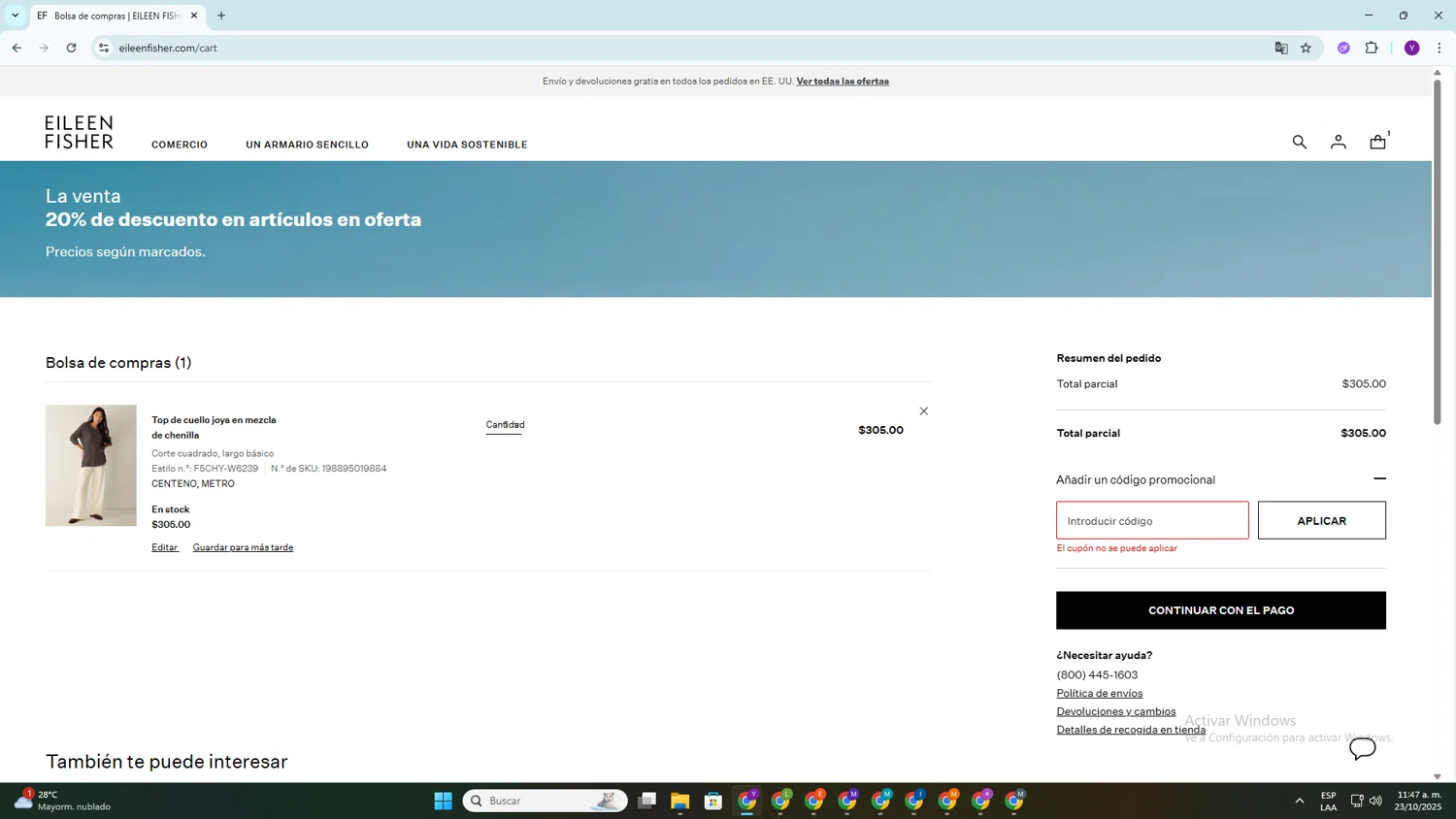Remove the chenille top with the X icon
Viewport: 1456px width, 819px height.
point(923,411)
